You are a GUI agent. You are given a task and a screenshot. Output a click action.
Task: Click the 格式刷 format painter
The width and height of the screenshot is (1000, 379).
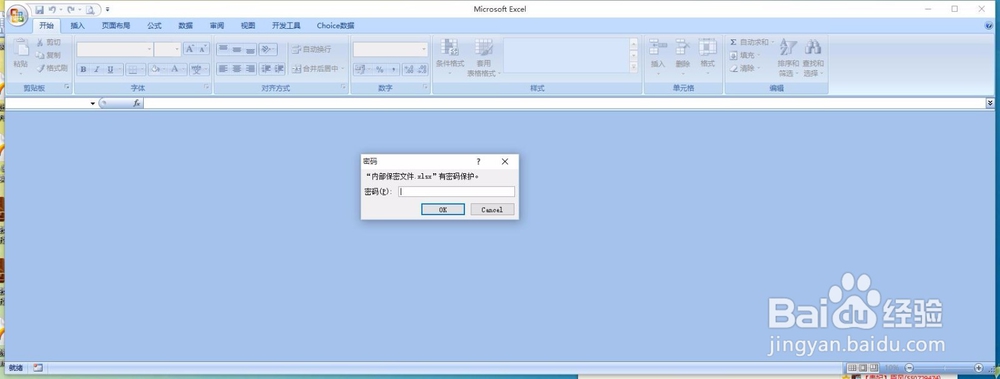pyautogui.click(x=52, y=68)
